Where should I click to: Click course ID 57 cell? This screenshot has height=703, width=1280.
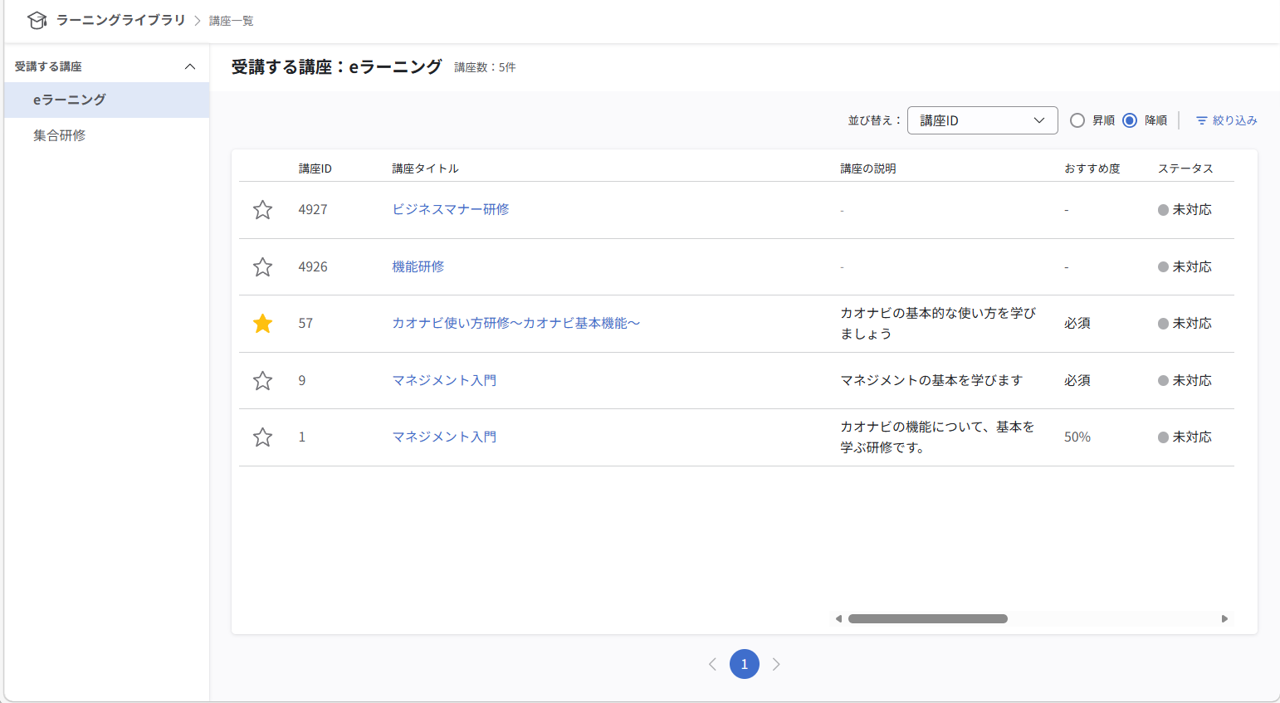[x=306, y=324]
